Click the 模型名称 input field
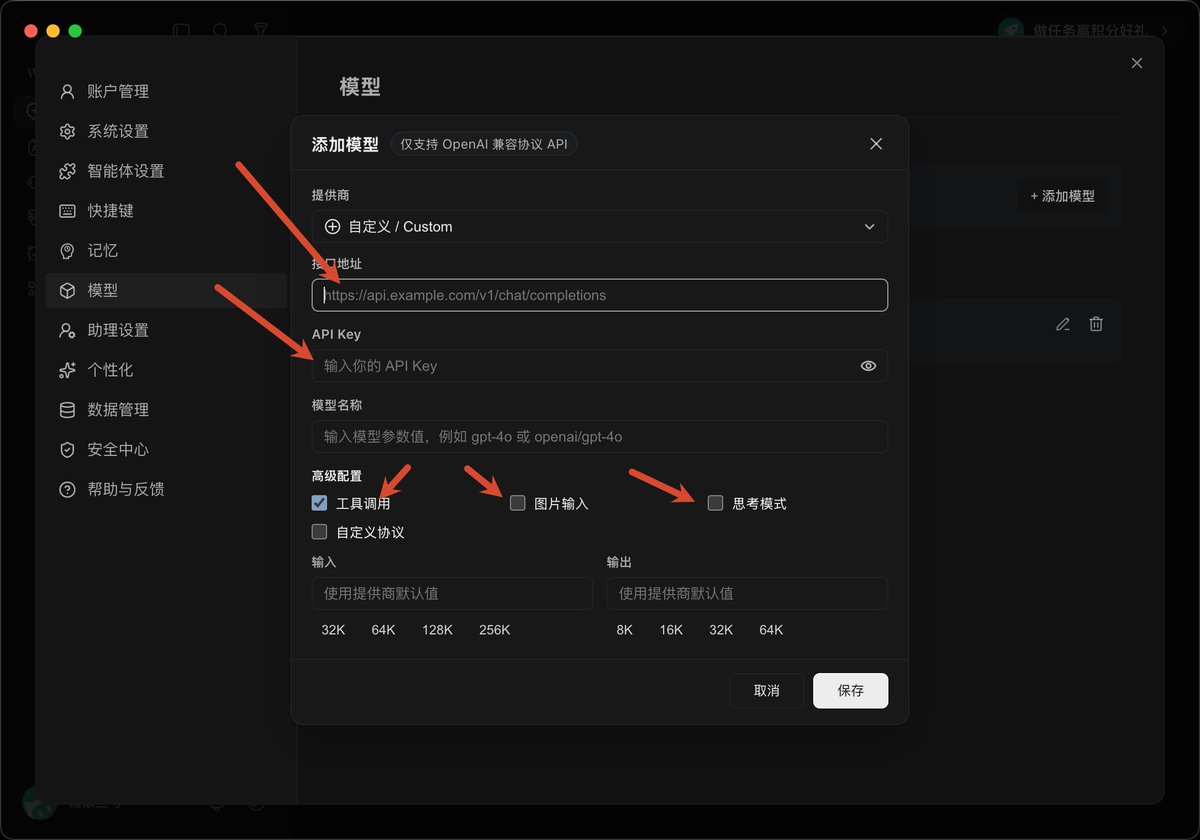 [x=600, y=437]
